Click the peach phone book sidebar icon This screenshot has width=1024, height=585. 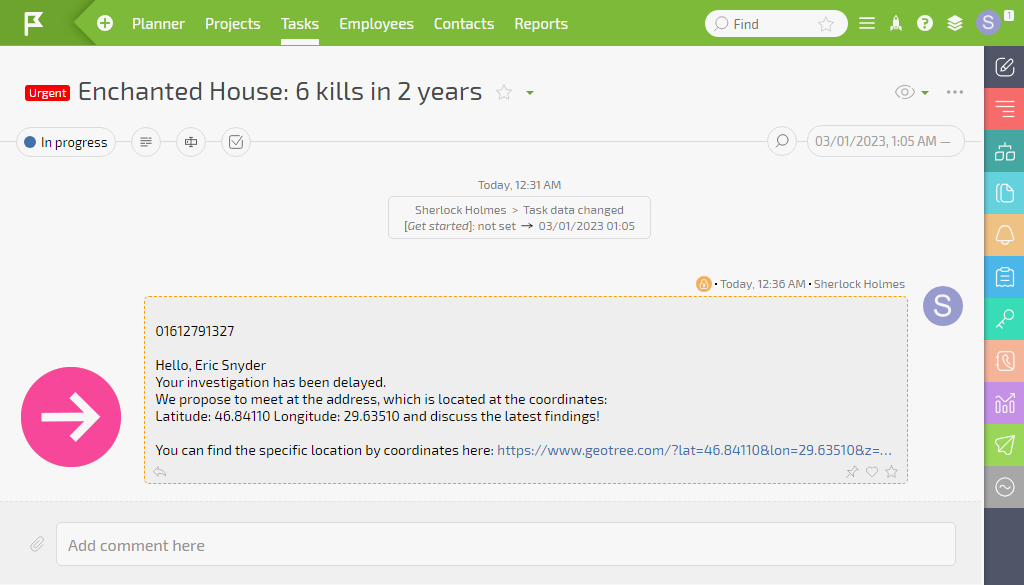pyautogui.click(x=1004, y=361)
